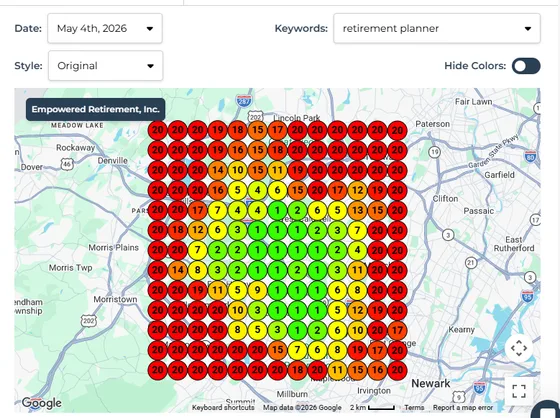The image size is (560, 418).
Task: Select the grid point ranked 9
Action: point(258,290)
